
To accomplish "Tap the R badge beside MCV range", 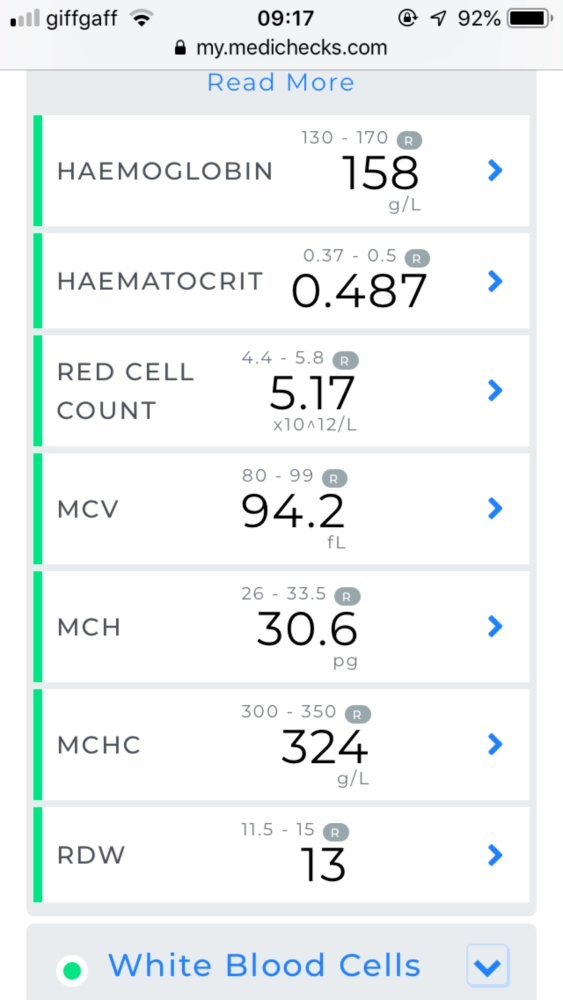I will 334,478.
